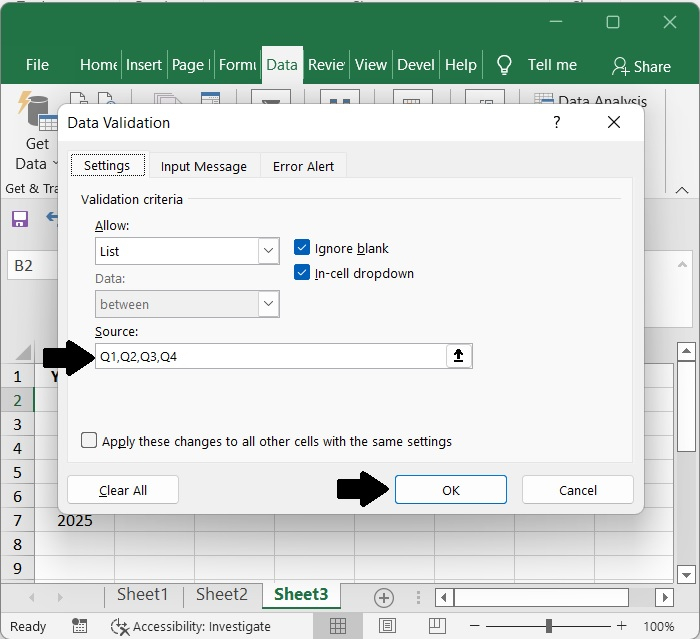
Task: Click the 100% zoom level
Action: [x=658, y=626]
